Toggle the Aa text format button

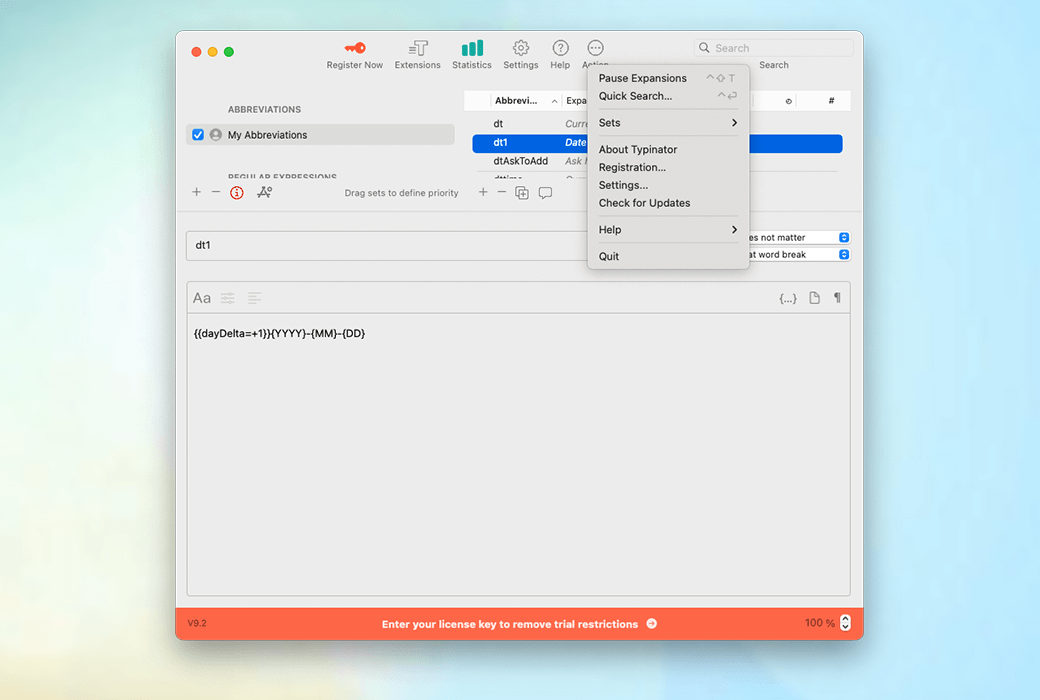[202, 298]
